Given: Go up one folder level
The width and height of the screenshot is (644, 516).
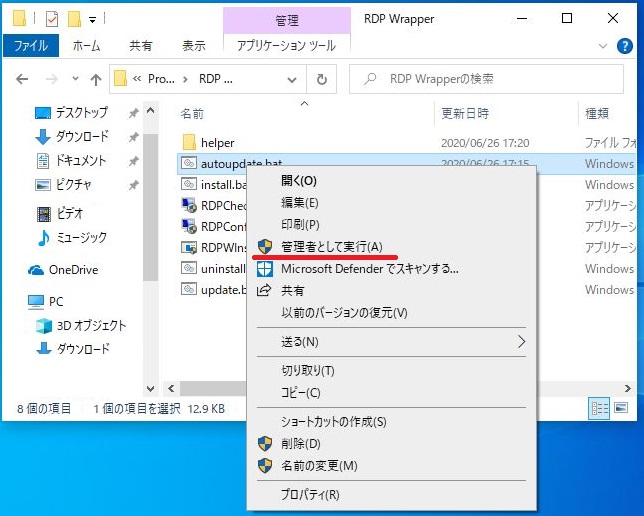Looking at the screenshot, I should (96, 79).
